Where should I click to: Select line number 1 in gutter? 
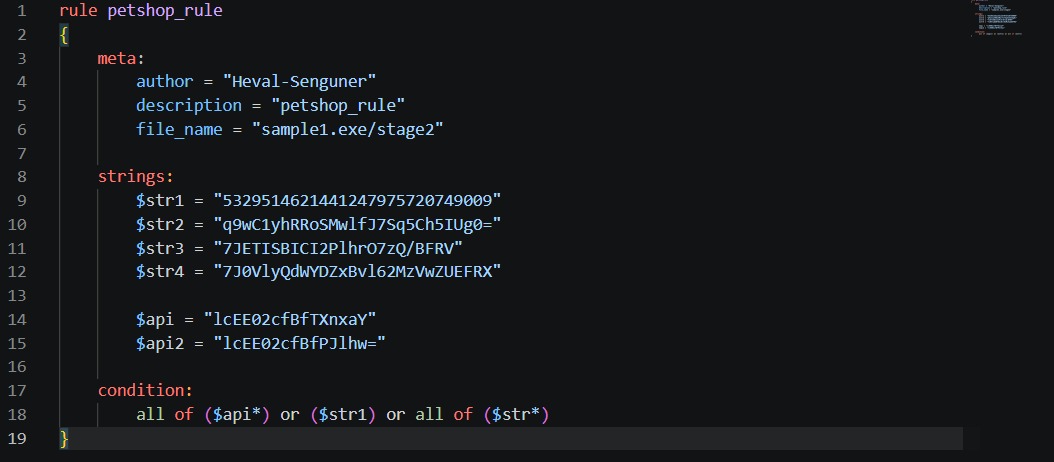tap(22, 11)
